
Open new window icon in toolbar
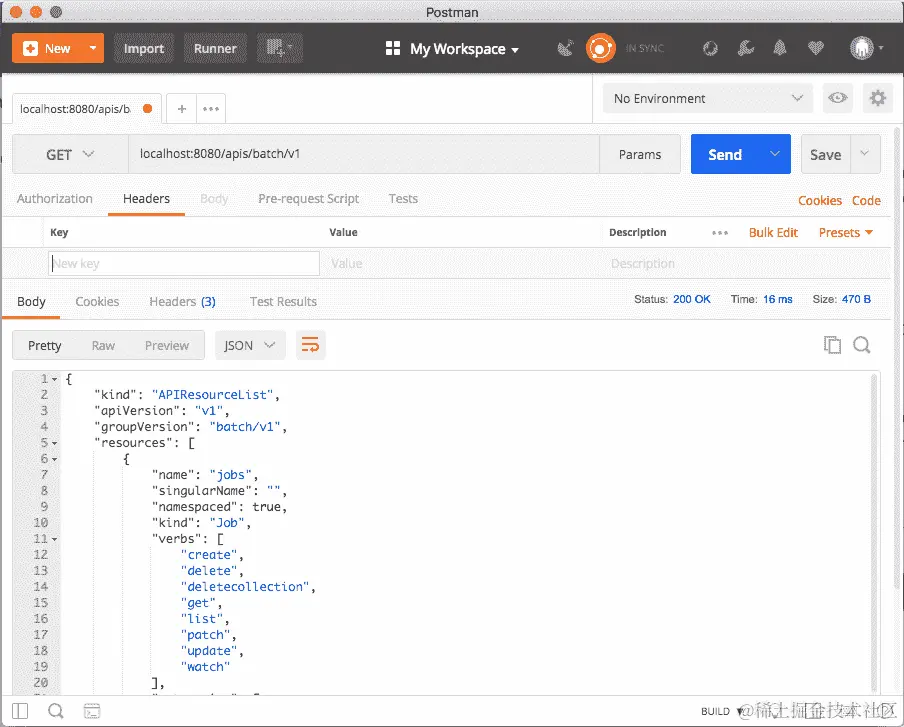280,48
